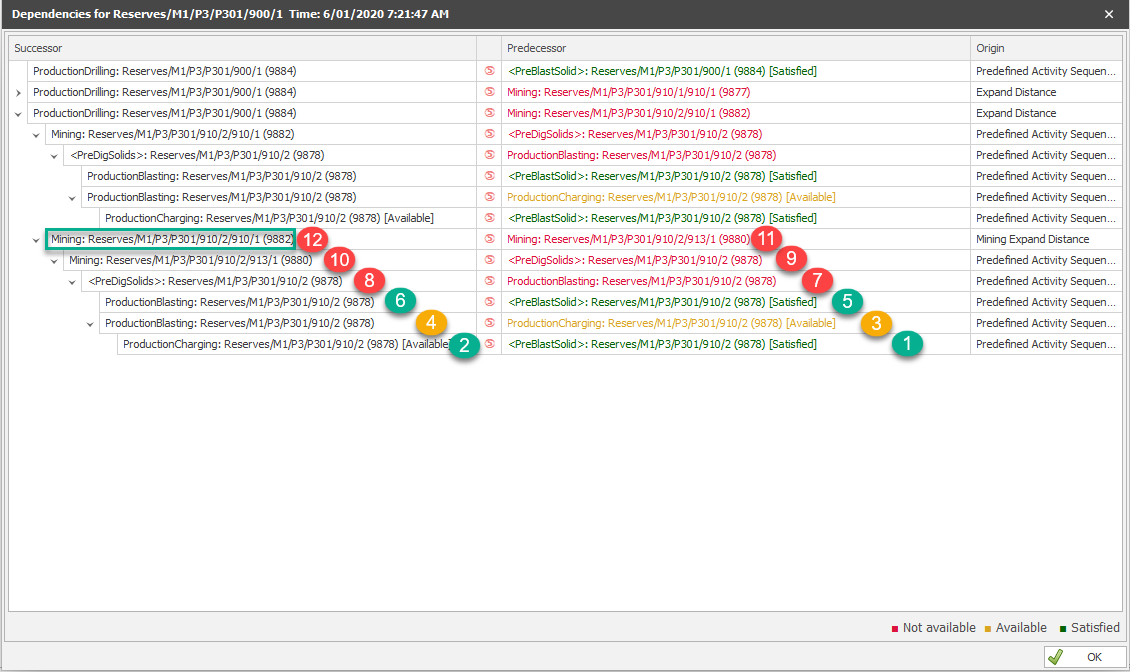
Task: Expand the collapsed second ProductionDrilling row
Action: pos(19,92)
